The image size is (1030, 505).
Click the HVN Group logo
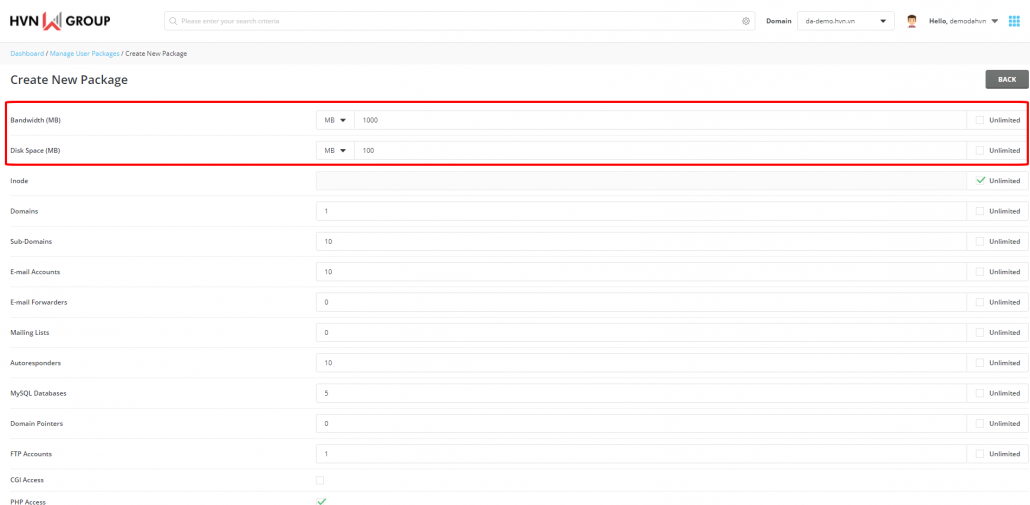60,21
